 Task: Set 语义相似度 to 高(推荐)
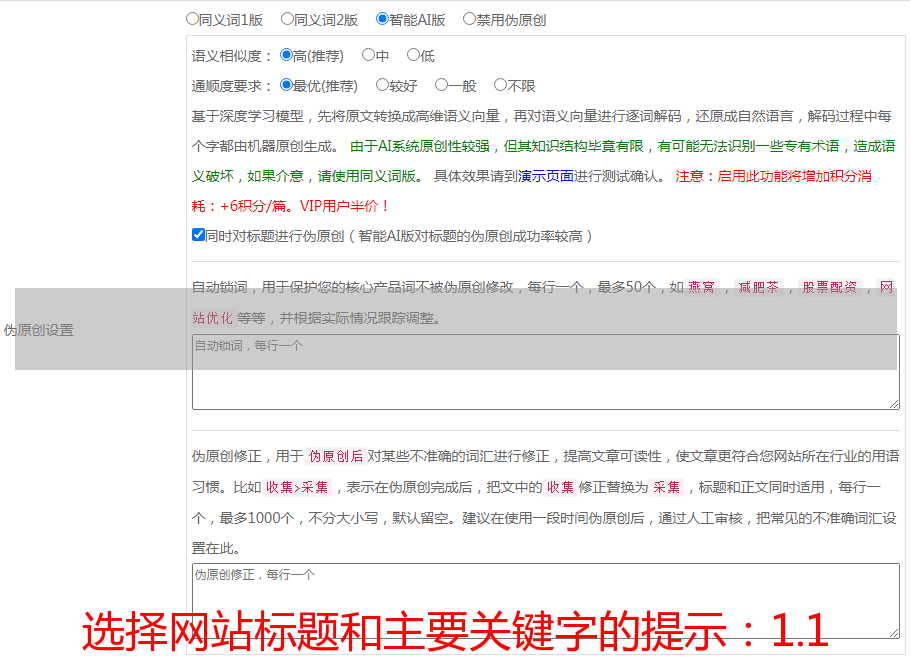[x=286, y=55]
